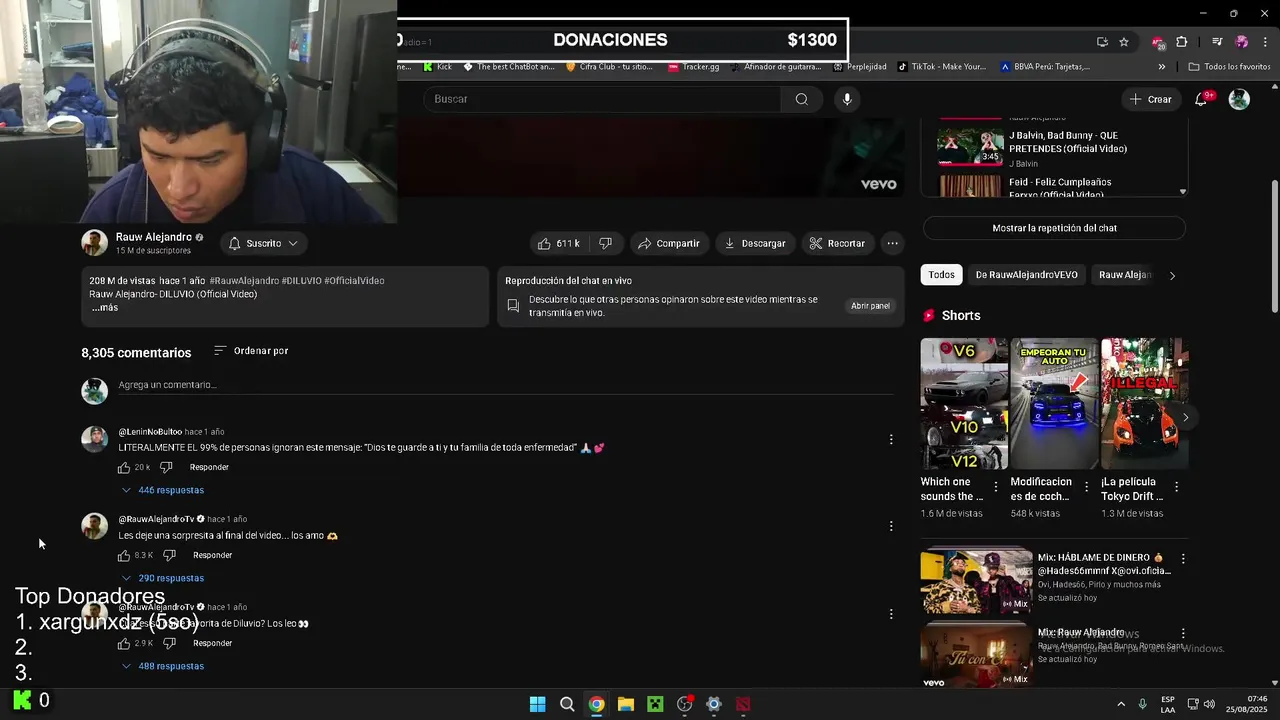The width and height of the screenshot is (1280, 720).
Task: Activate voice search microphone icon
Action: coord(847,99)
